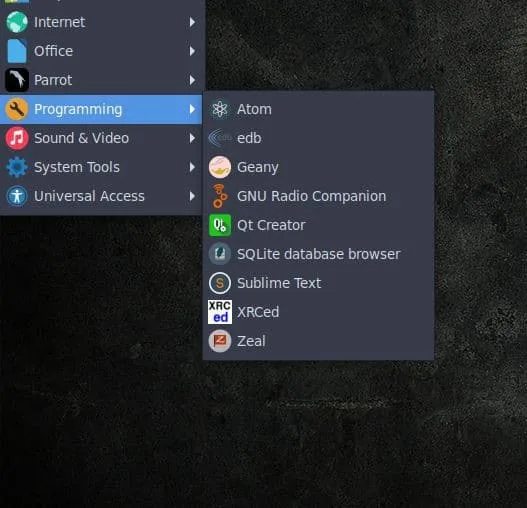Click the GNU Radio Companion icon
Image resolution: width=527 pixels, height=508 pixels.
(x=220, y=196)
